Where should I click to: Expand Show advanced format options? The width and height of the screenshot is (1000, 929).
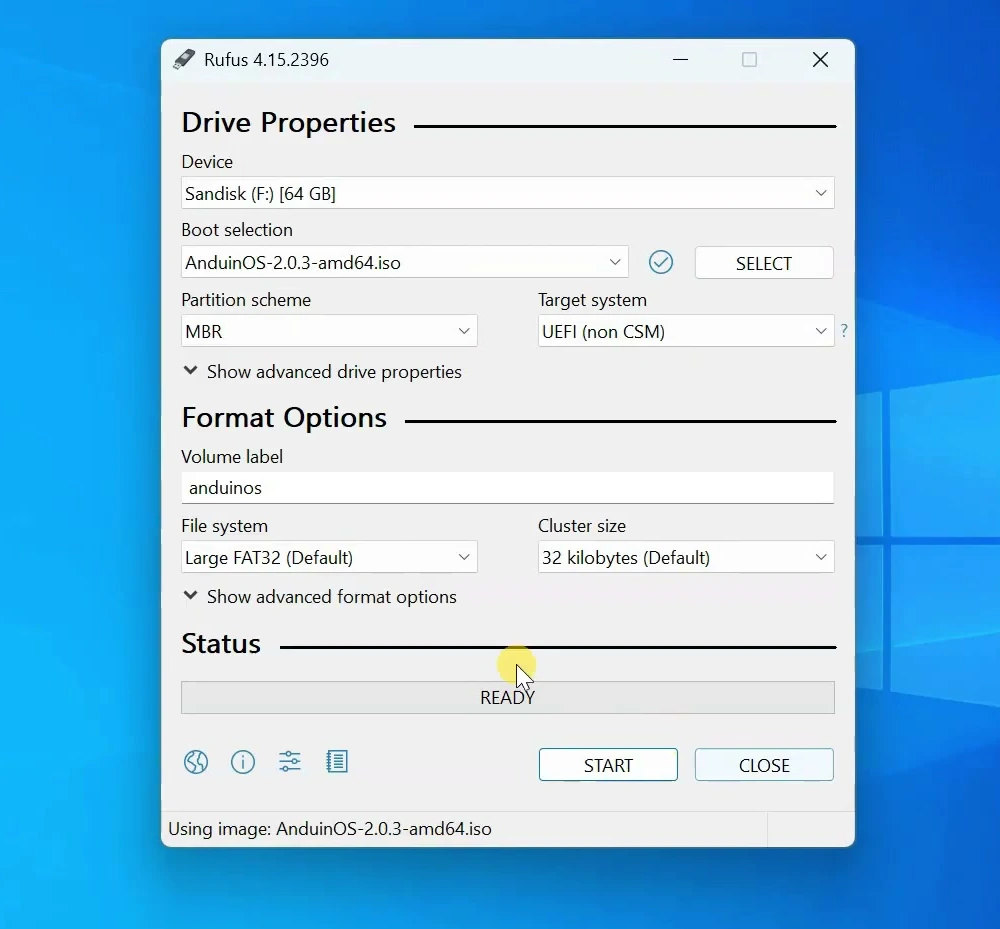pos(320,597)
